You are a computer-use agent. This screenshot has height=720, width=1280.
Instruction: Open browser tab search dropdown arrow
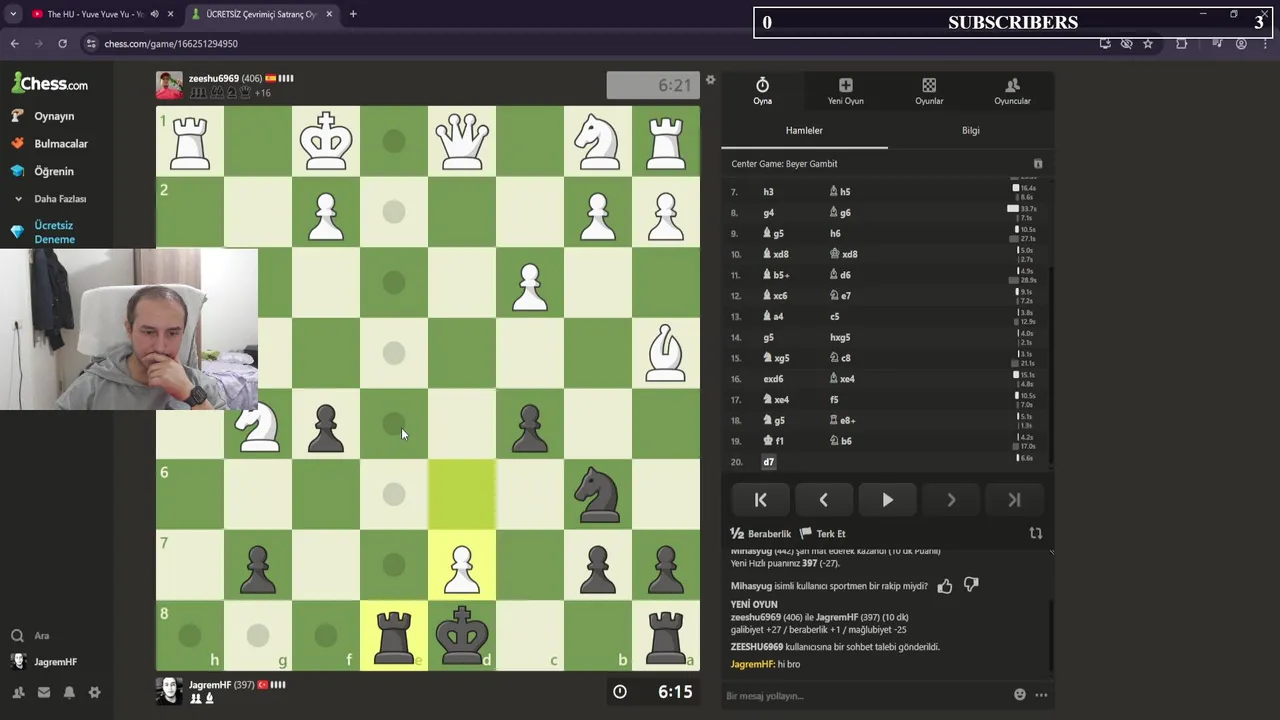click(x=13, y=14)
